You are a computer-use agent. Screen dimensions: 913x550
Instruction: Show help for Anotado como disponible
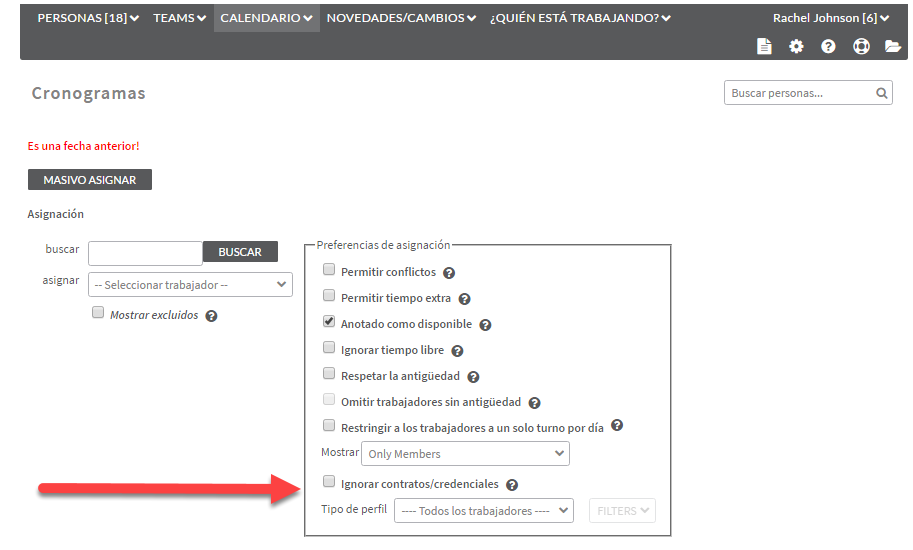(485, 325)
